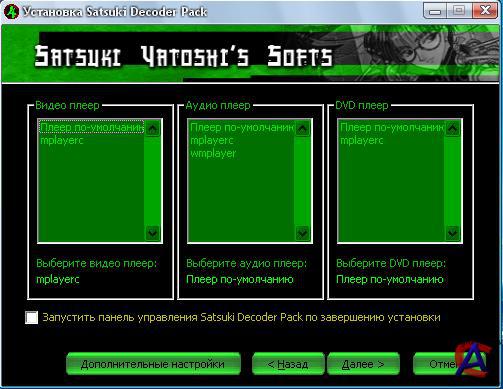
Task: Select mplayerc in audio player list
Action: (212, 140)
